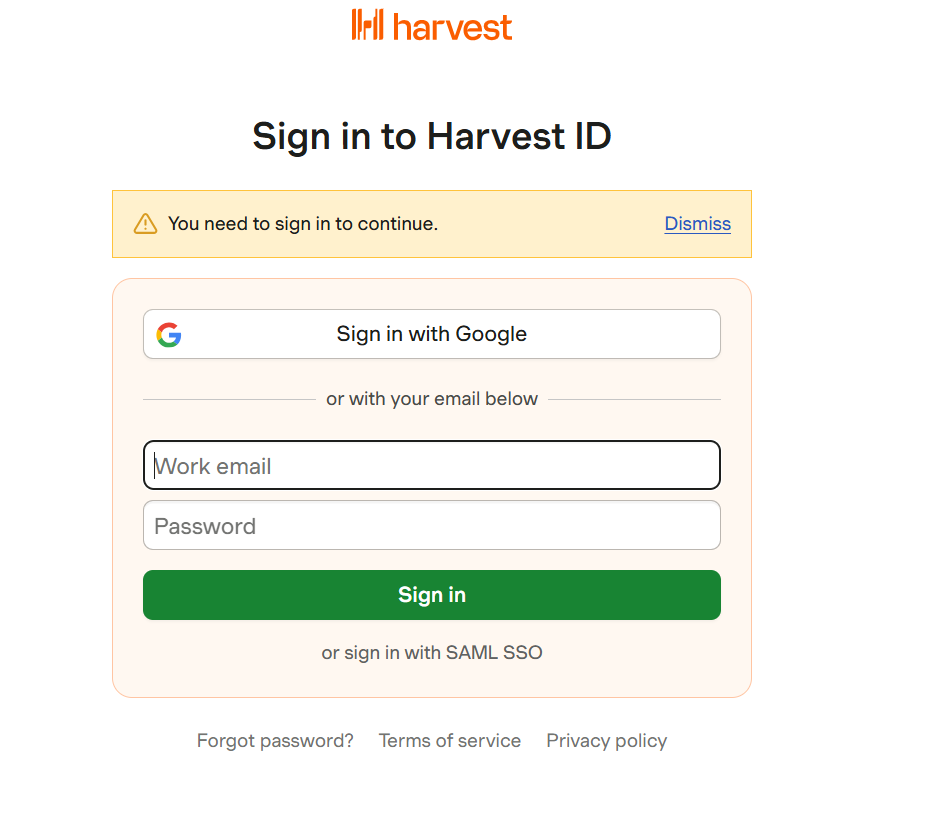
Task: Click the orange harvest wordmark text
Action: (x=452, y=26)
